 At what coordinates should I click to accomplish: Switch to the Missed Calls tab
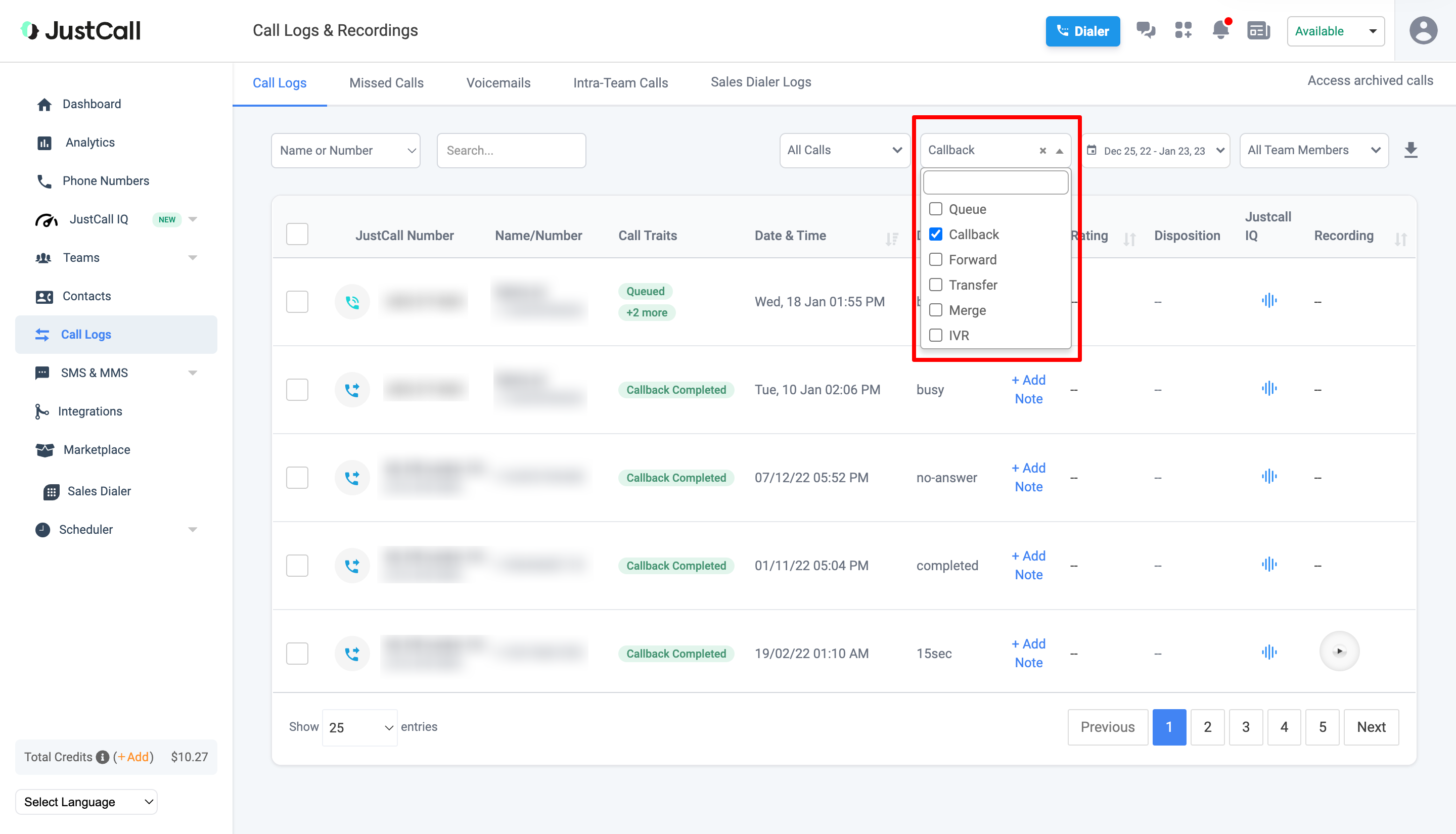click(x=387, y=83)
